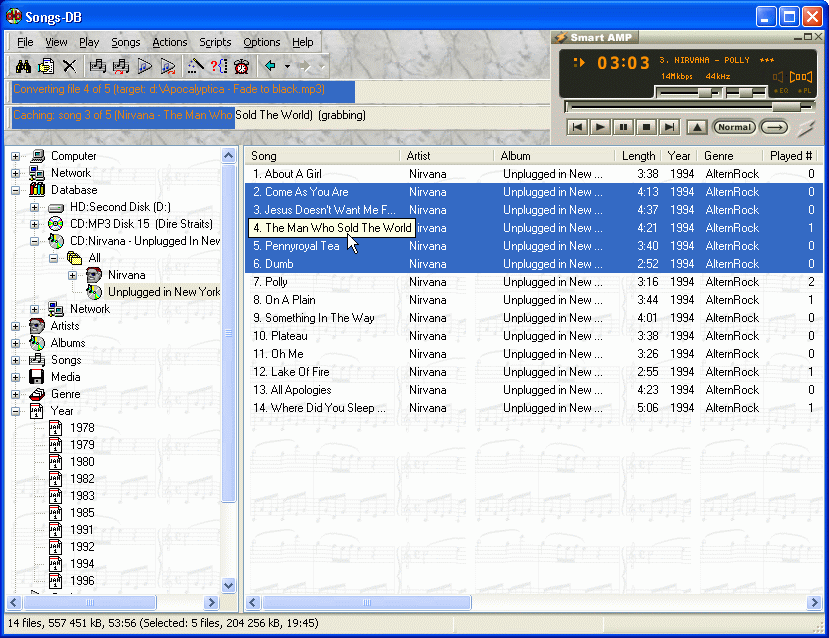Viewport: 829px width, 638px height.
Task: Click previous track in Smart AMP
Action: 577,127
